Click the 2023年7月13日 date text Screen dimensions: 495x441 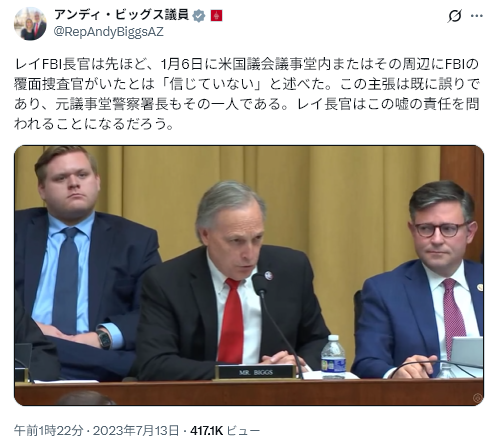click(136, 430)
